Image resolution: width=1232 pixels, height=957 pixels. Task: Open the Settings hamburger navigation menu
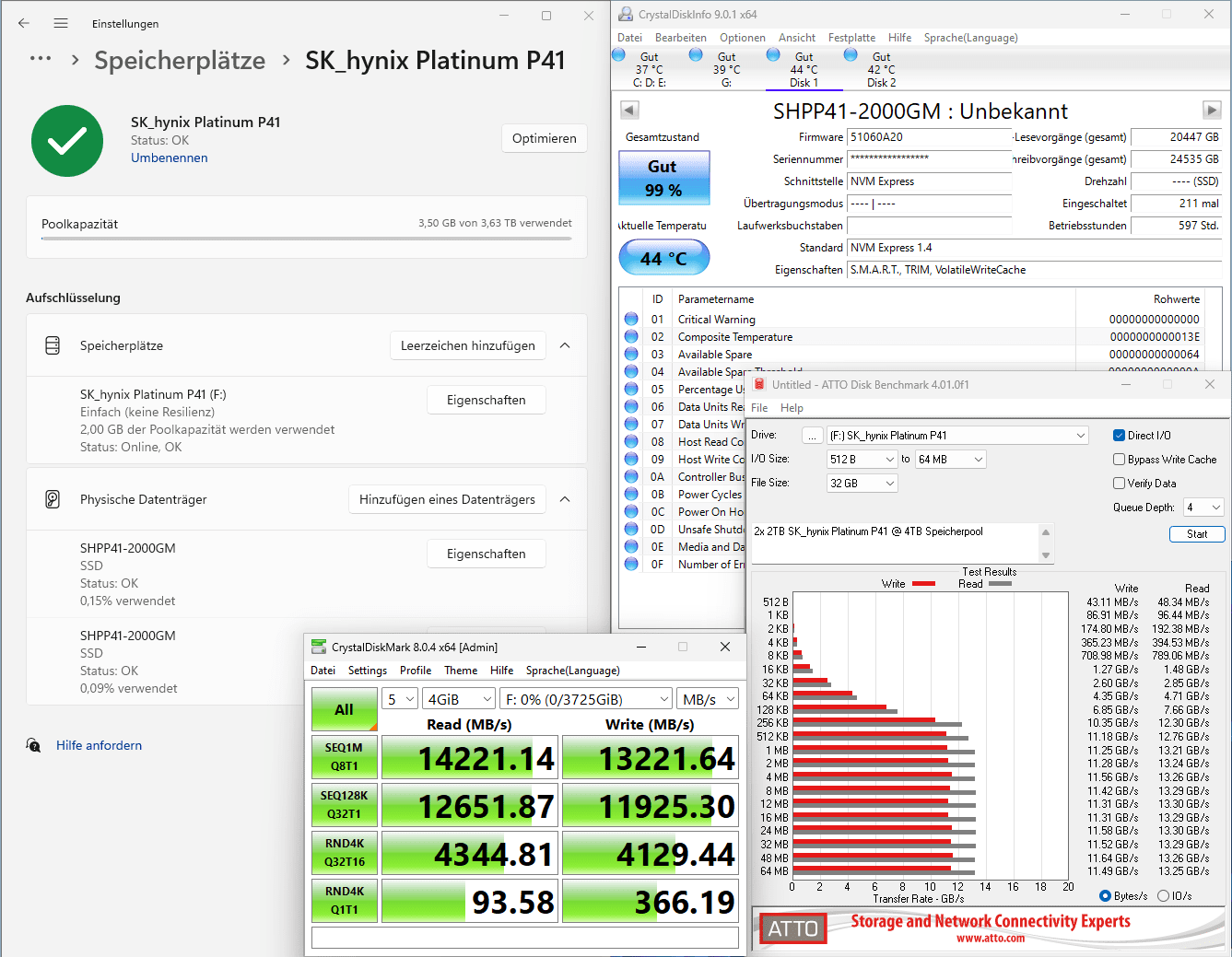61,23
